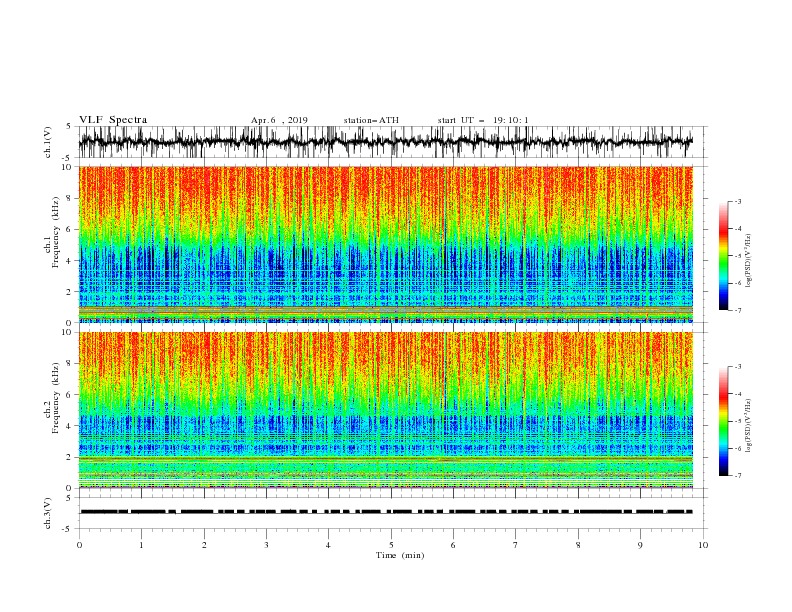Select the ch.1 color bar "log(PSD)(V²/Hz)" label
This screenshot has height=612, width=792.
point(749,261)
